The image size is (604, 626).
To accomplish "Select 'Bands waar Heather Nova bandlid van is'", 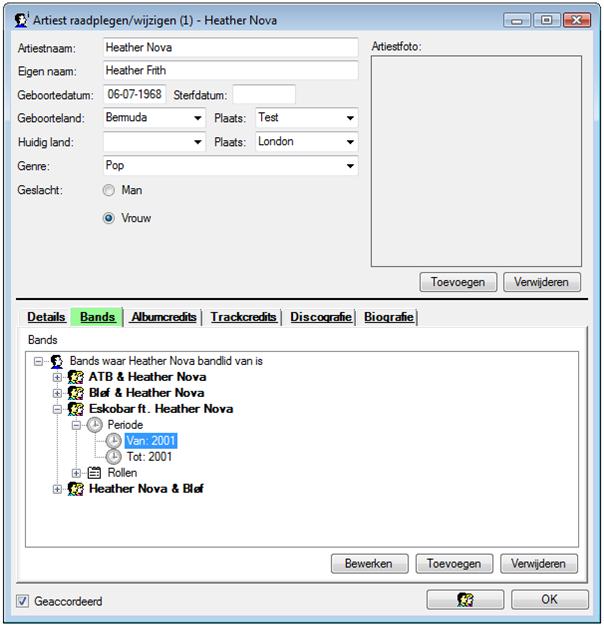I will point(166,361).
